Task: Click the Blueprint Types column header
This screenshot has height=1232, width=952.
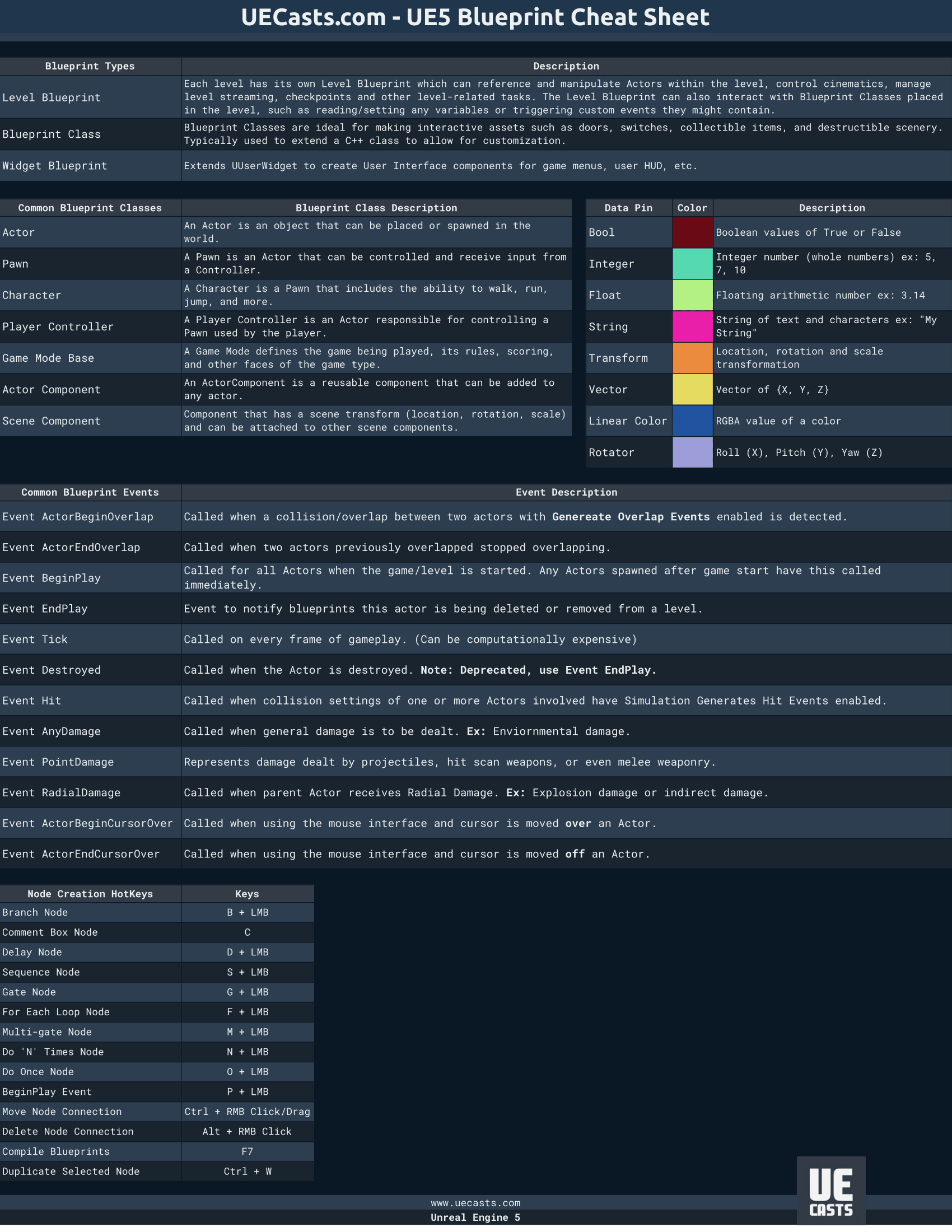Action: point(90,66)
